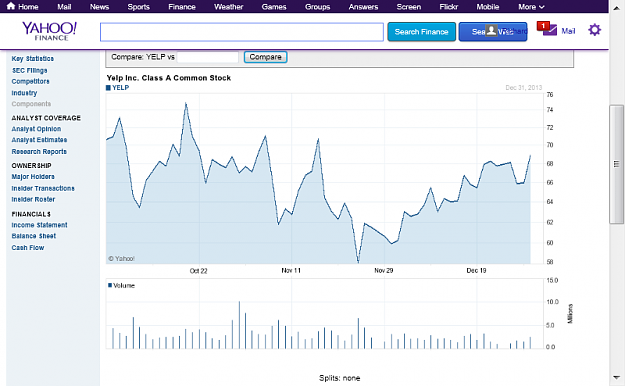Click the Nov 29 axis label
Screen dimensions: 625x386
coord(383,270)
